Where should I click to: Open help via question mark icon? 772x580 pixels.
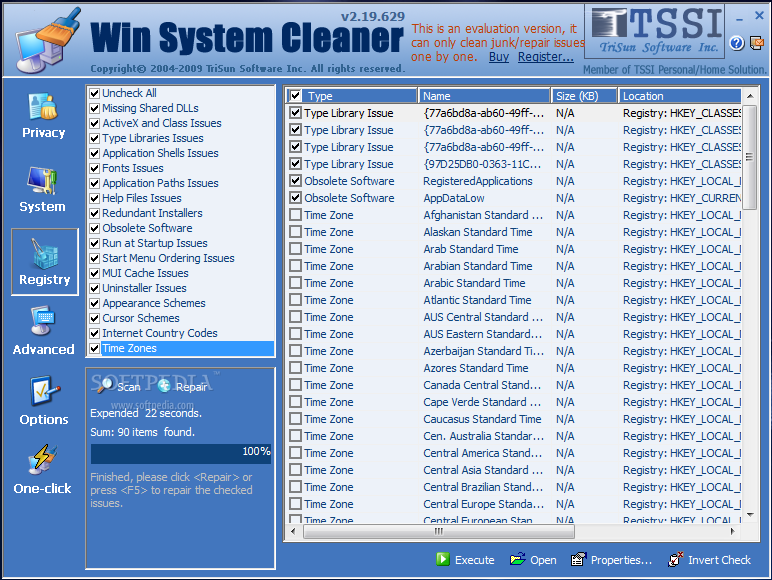click(x=737, y=43)
